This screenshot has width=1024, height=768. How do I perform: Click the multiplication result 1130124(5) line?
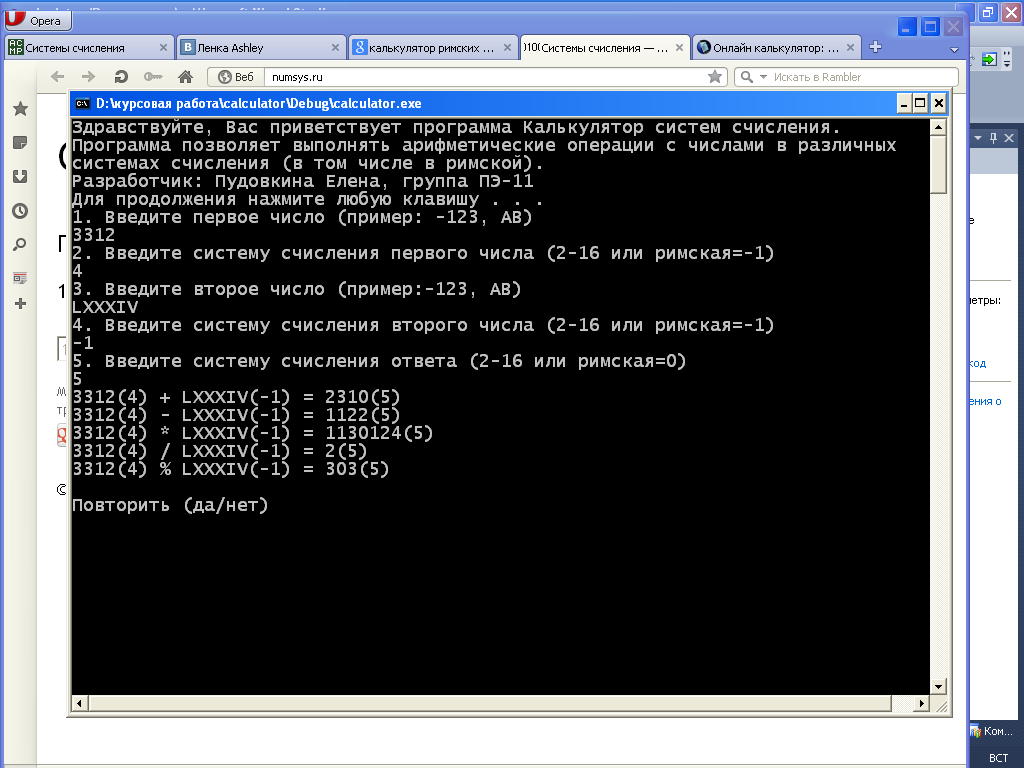(252, 433)
